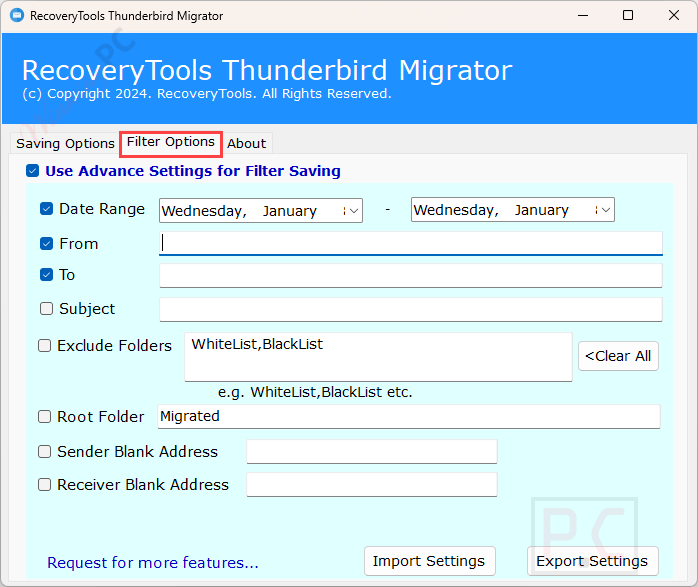Toggle the From filter checkbox

(46, 243)
